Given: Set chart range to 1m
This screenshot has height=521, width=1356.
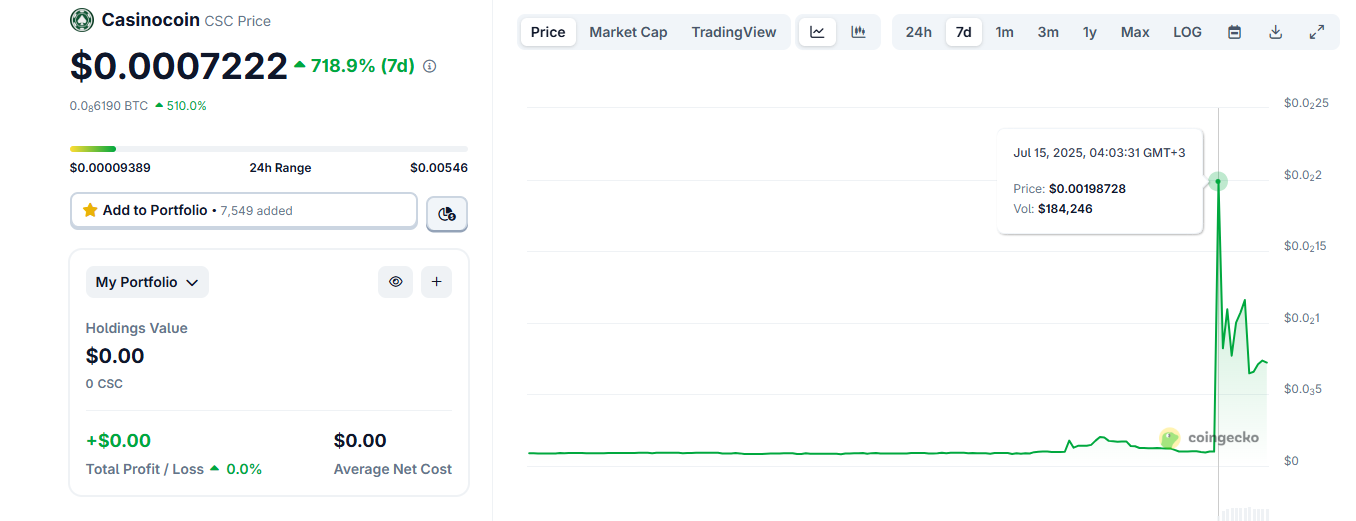Looking at the screenshot, I should 1005,32.
